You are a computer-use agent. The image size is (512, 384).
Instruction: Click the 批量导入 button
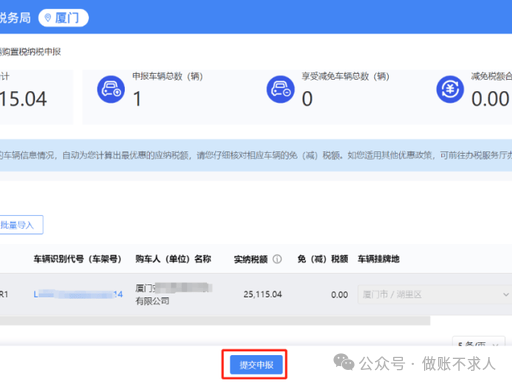click(21, 225)
